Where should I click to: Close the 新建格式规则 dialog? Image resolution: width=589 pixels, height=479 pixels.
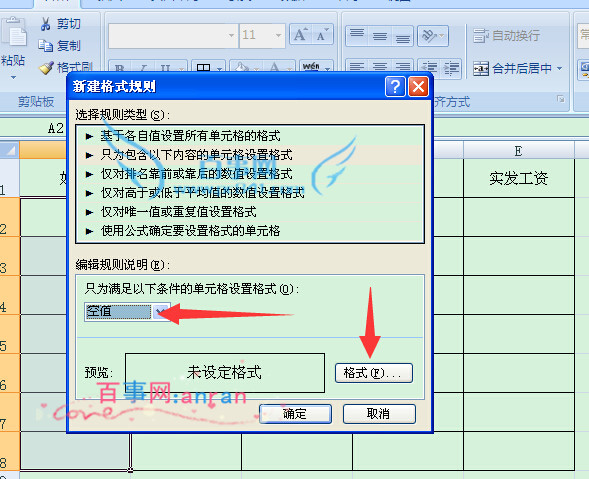point(418,86)
